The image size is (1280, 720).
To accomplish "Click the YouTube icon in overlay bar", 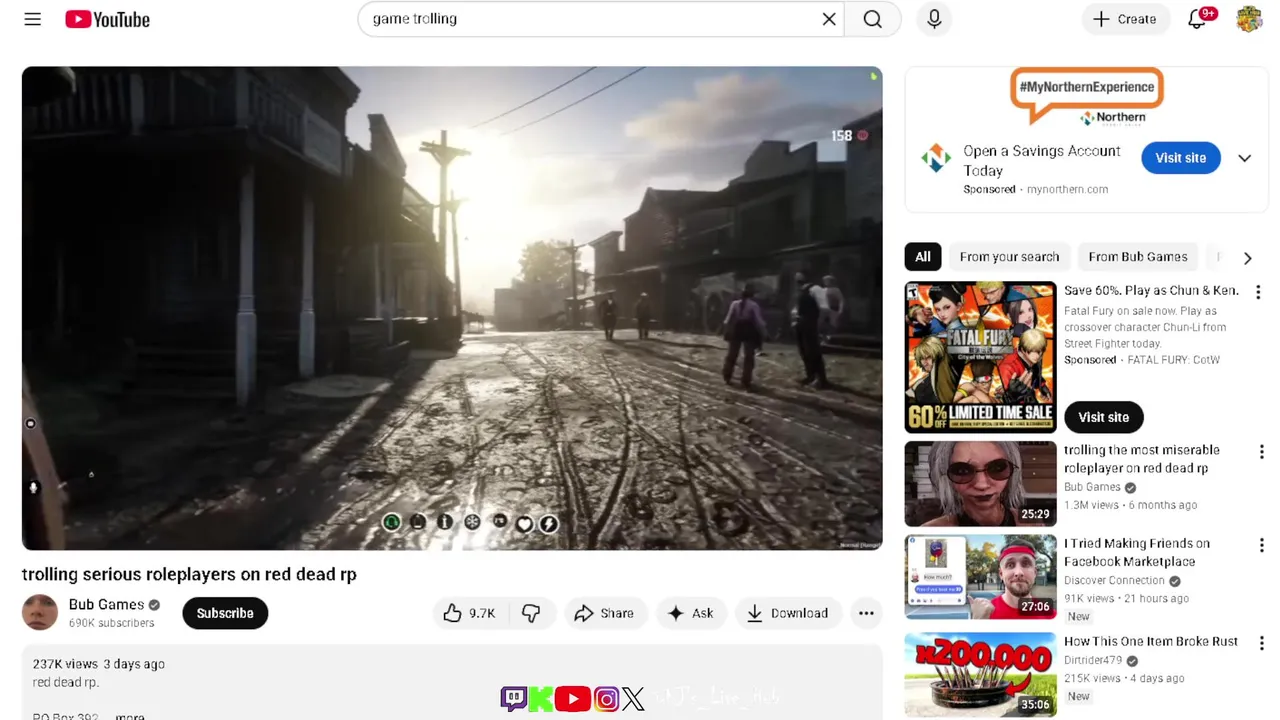I will coord(573,699).
